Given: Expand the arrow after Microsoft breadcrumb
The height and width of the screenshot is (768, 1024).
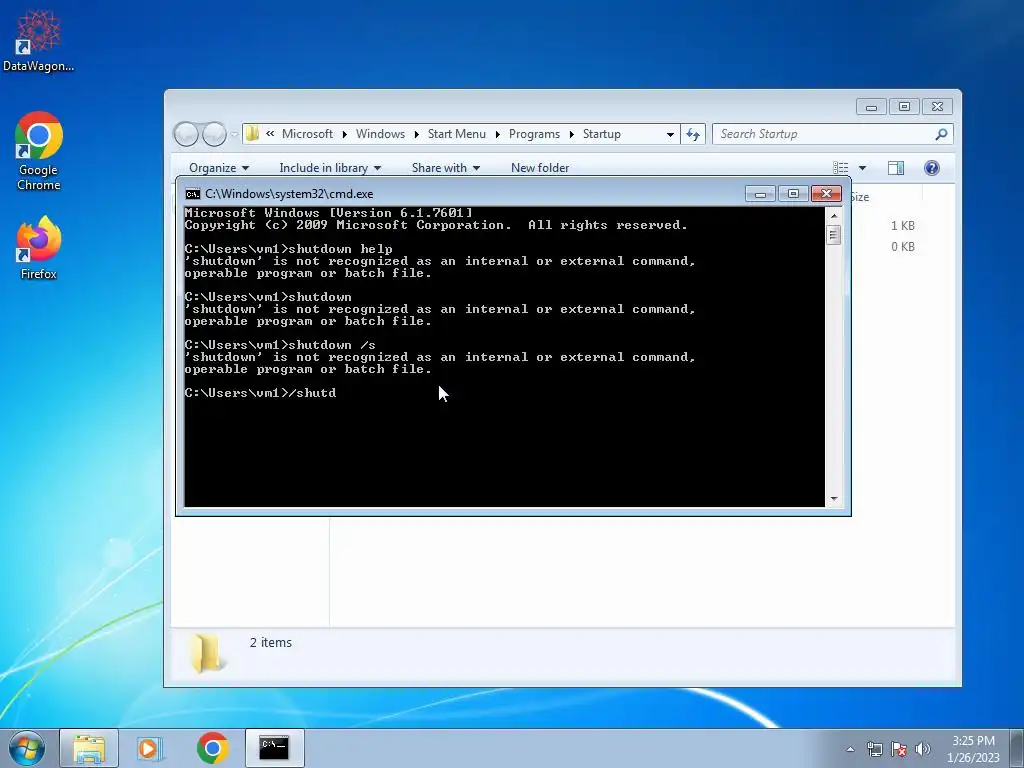Looking at the screenshot, I should 344,134.
